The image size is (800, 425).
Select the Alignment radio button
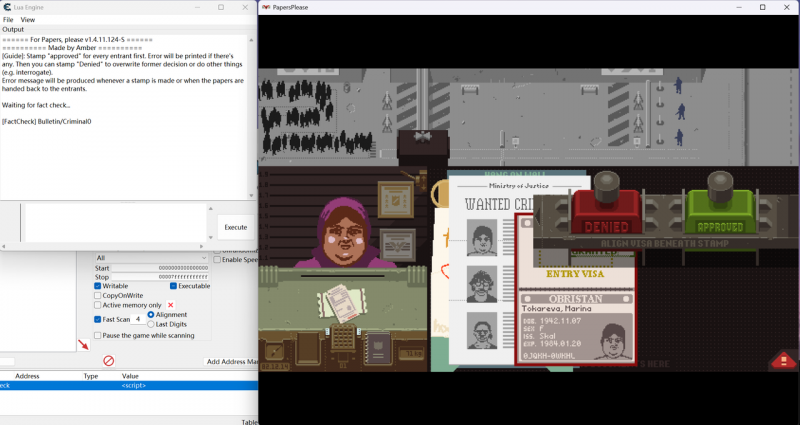tap(151, 315)
